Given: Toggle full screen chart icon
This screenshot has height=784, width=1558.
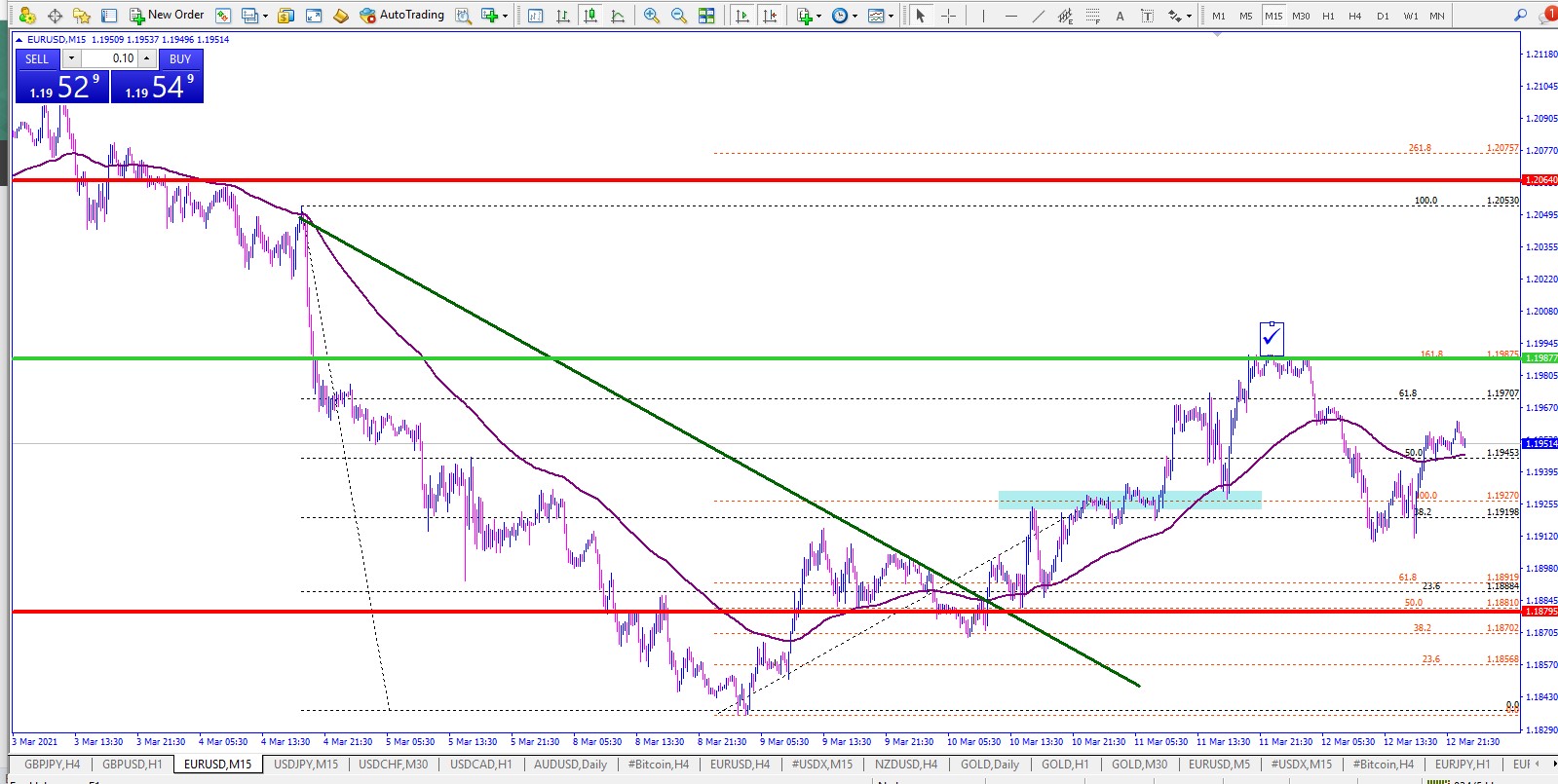Looking at the screenshot, I should tap(314, 16).
